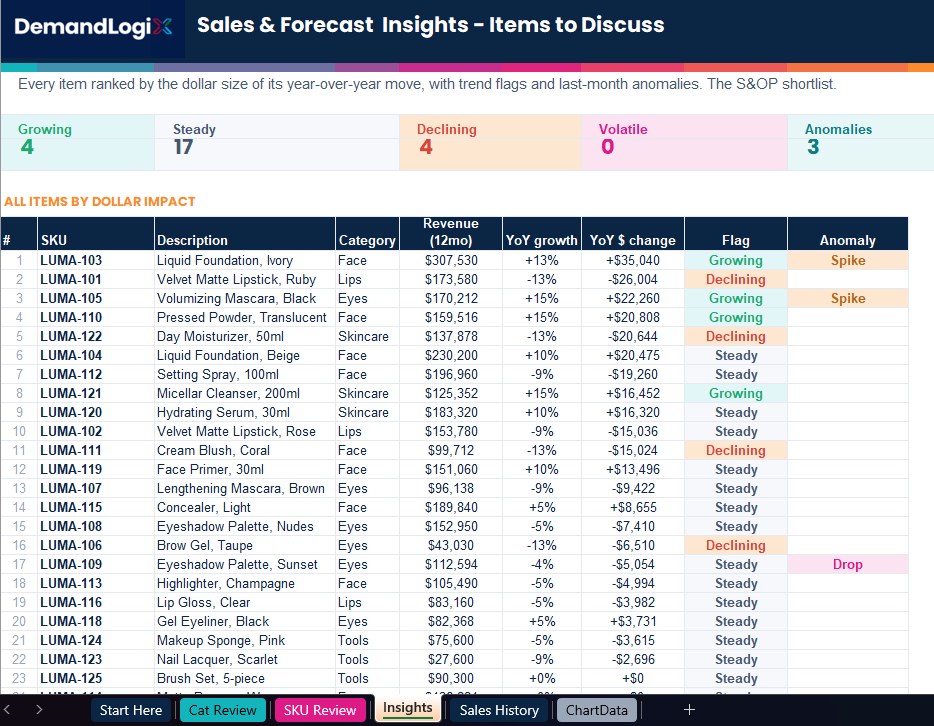
Task: Go to the Sales History sheet tab
Action: click(x=499, y=710)
